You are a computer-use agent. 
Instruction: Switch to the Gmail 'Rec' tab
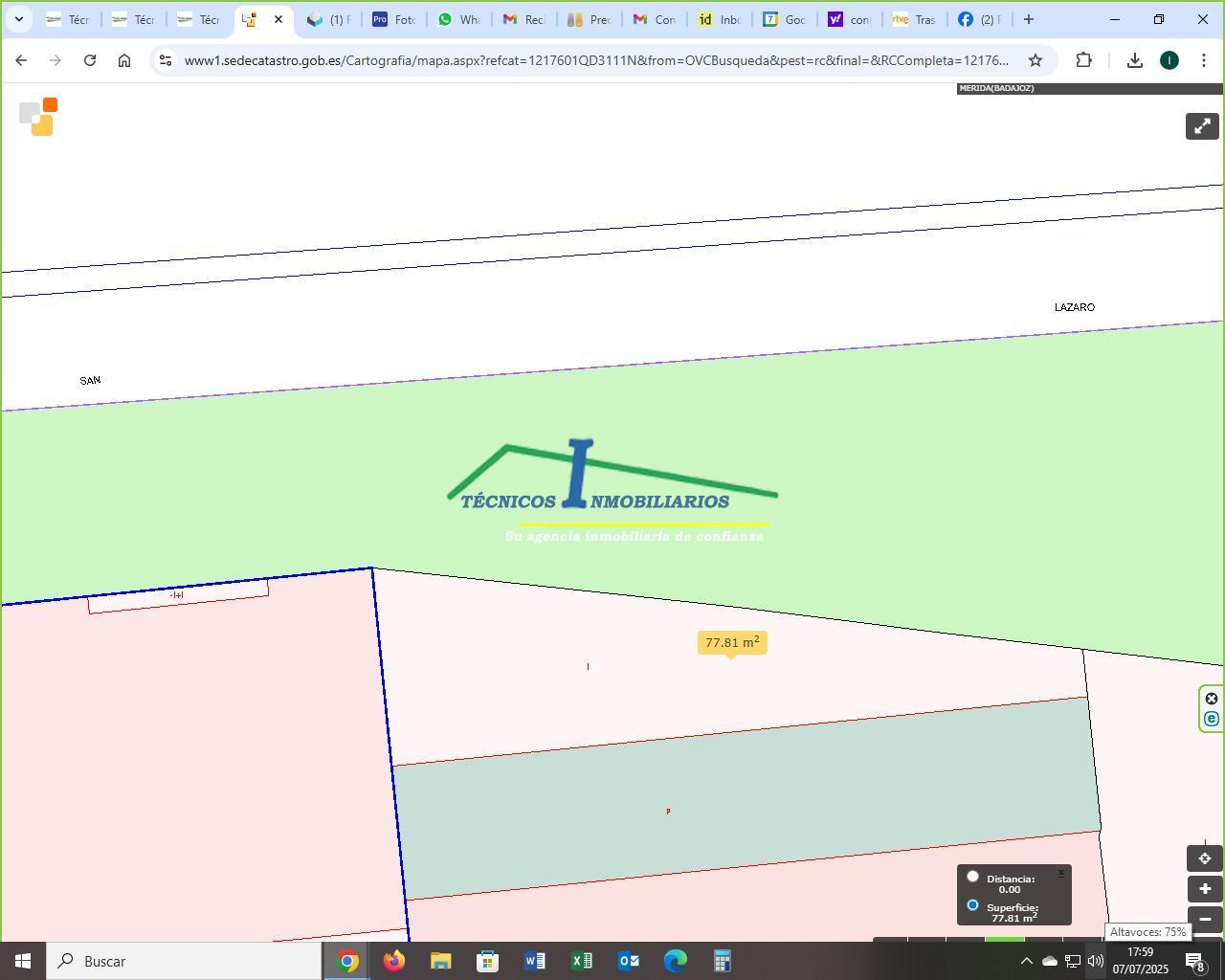pyautogui.click(x=523, y=19)
